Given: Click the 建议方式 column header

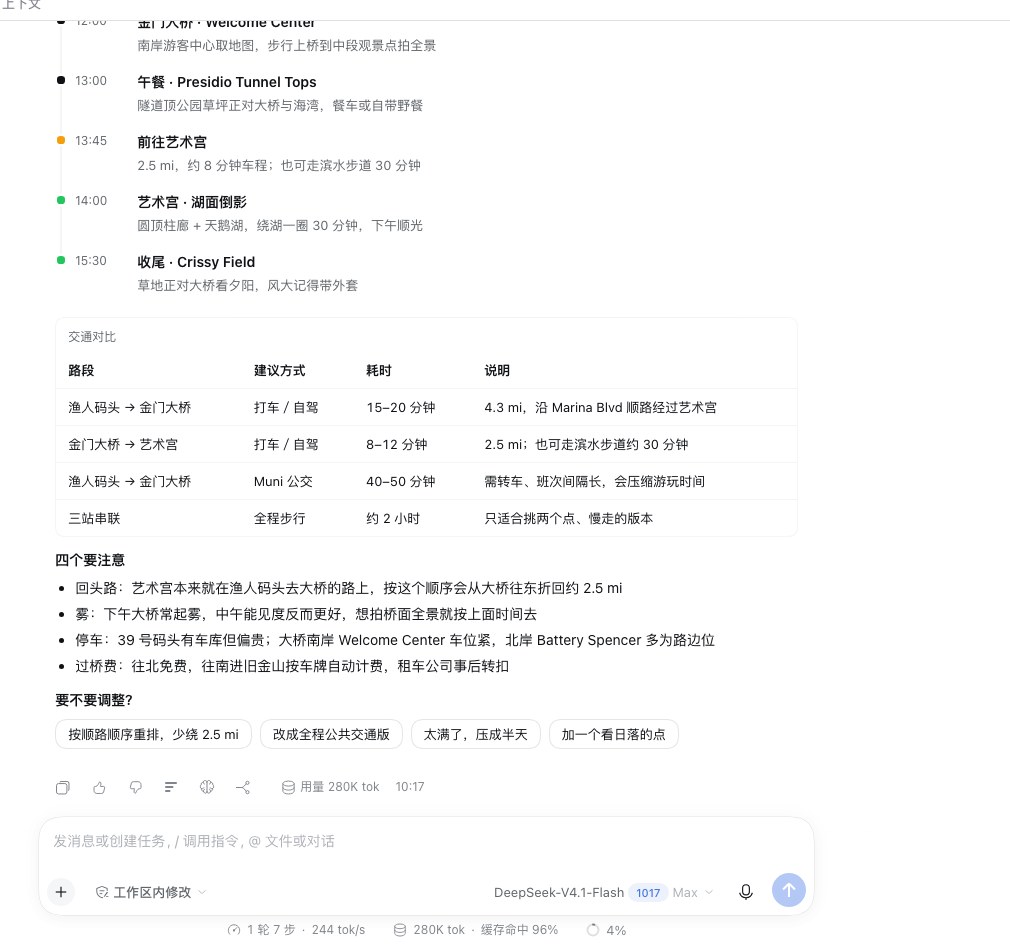Looking at the screenshot, I should [x=280, y=370].
